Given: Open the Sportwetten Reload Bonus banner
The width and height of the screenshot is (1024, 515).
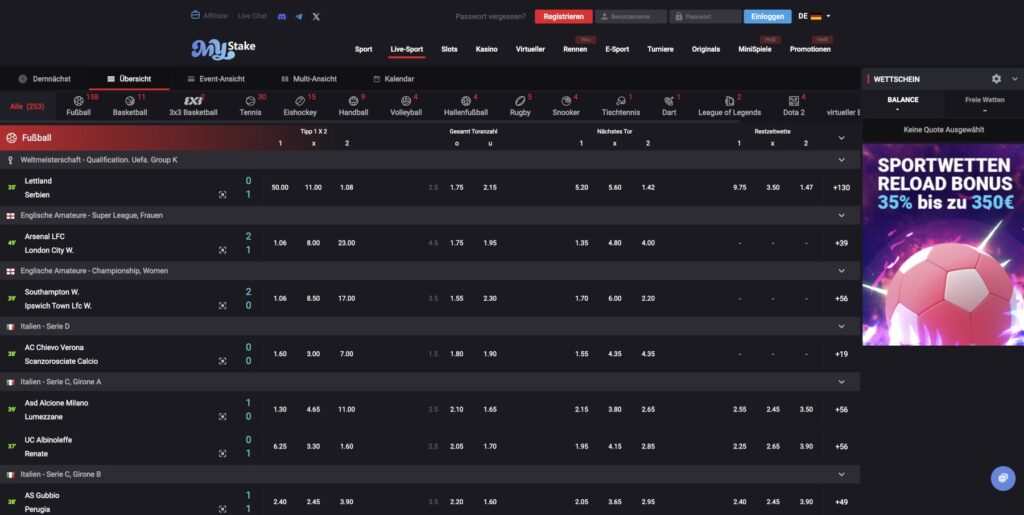Looking at the screenshot, I should [943, 245].
